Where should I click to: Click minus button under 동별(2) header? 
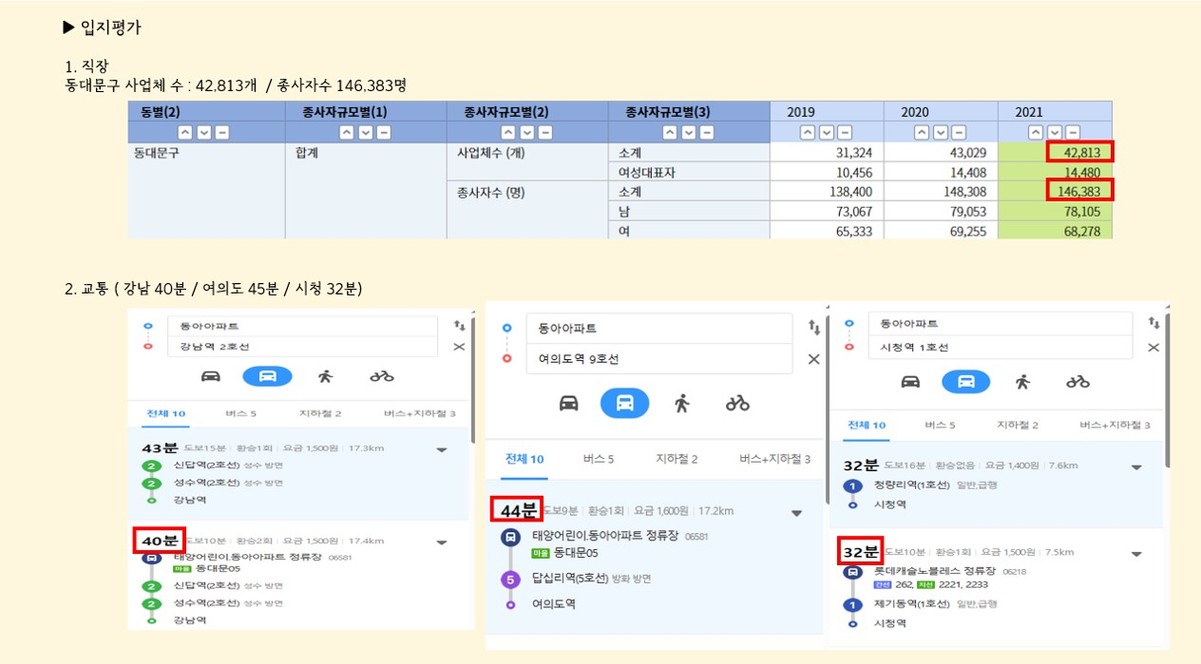[222, 132]
